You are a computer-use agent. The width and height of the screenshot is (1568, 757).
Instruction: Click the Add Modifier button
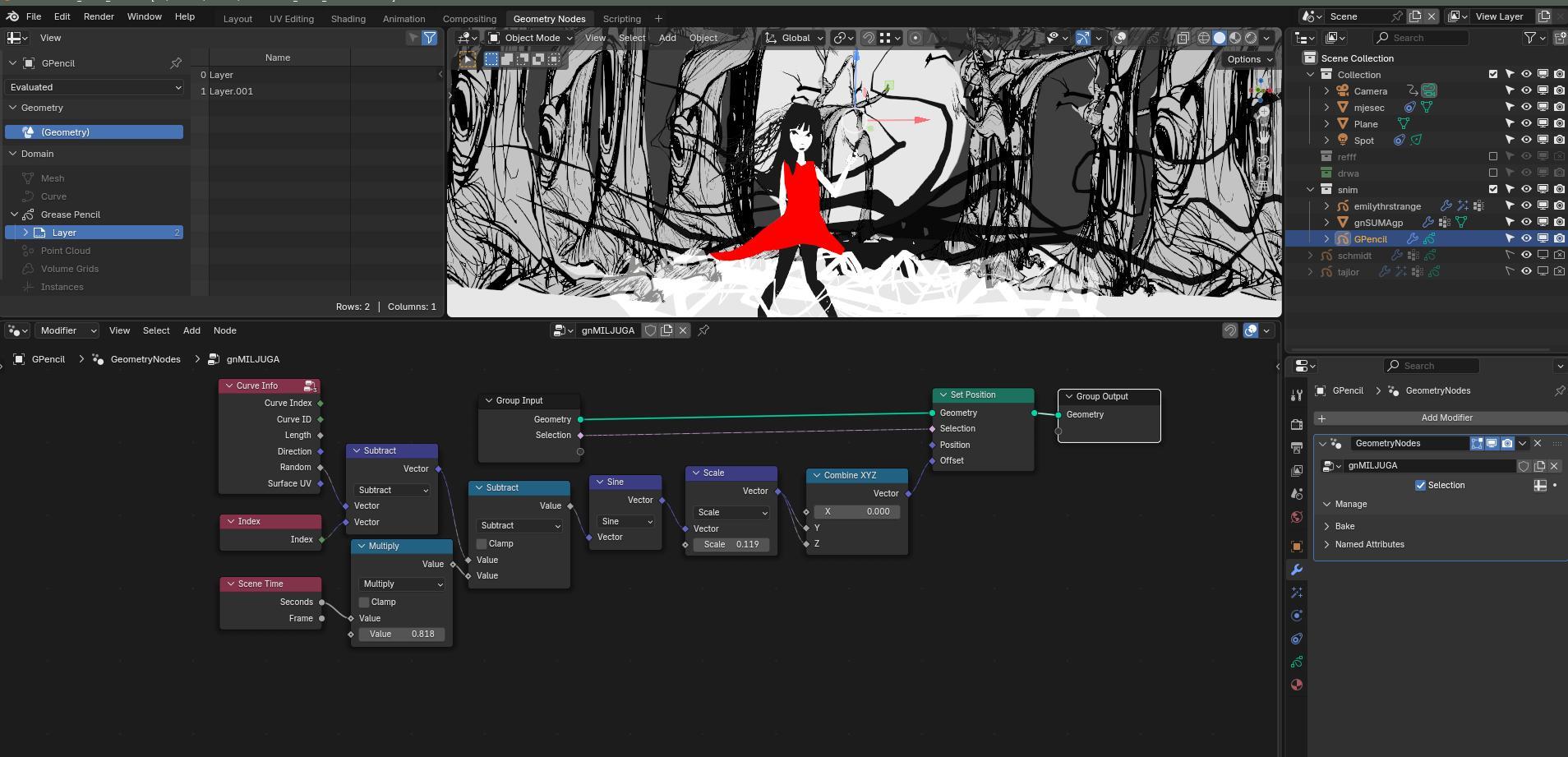point(1446,418)
